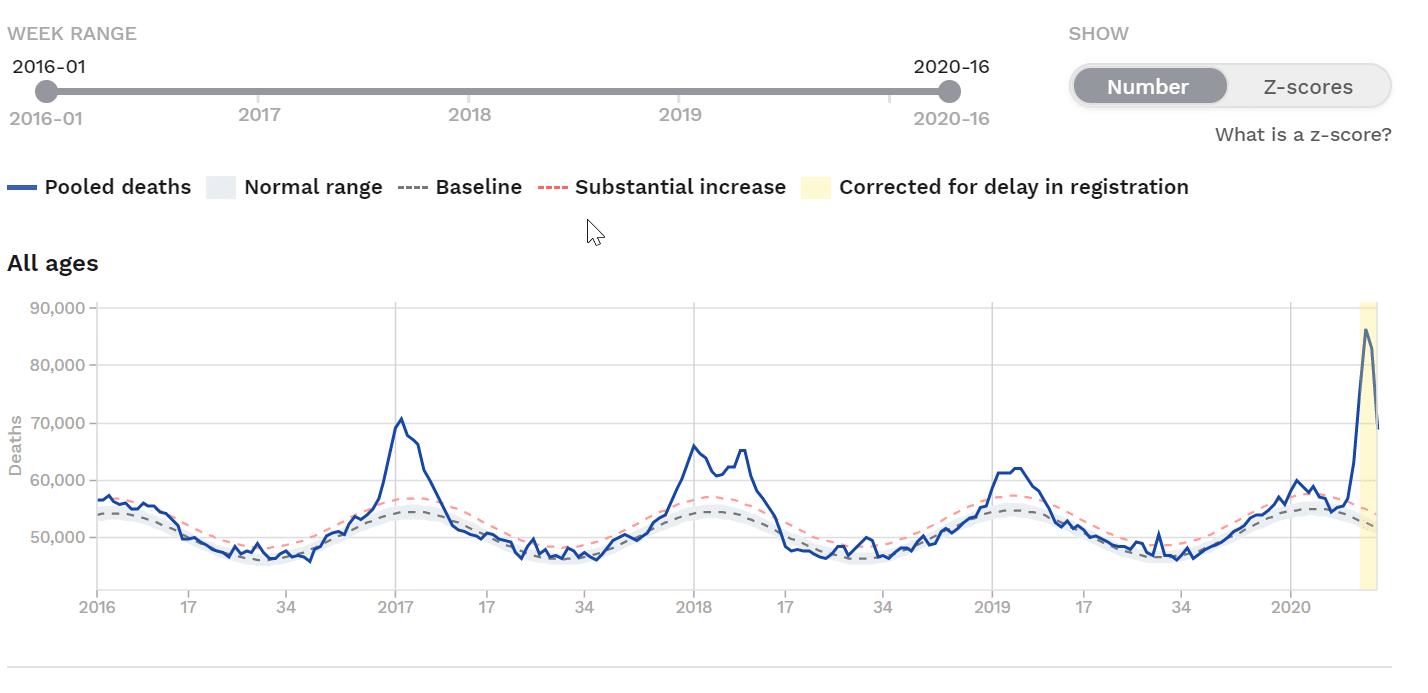Click the blue Pooled deaths line marker
Image resolution: width=1428 pixels, height=693 pixels.
(20, 187)
